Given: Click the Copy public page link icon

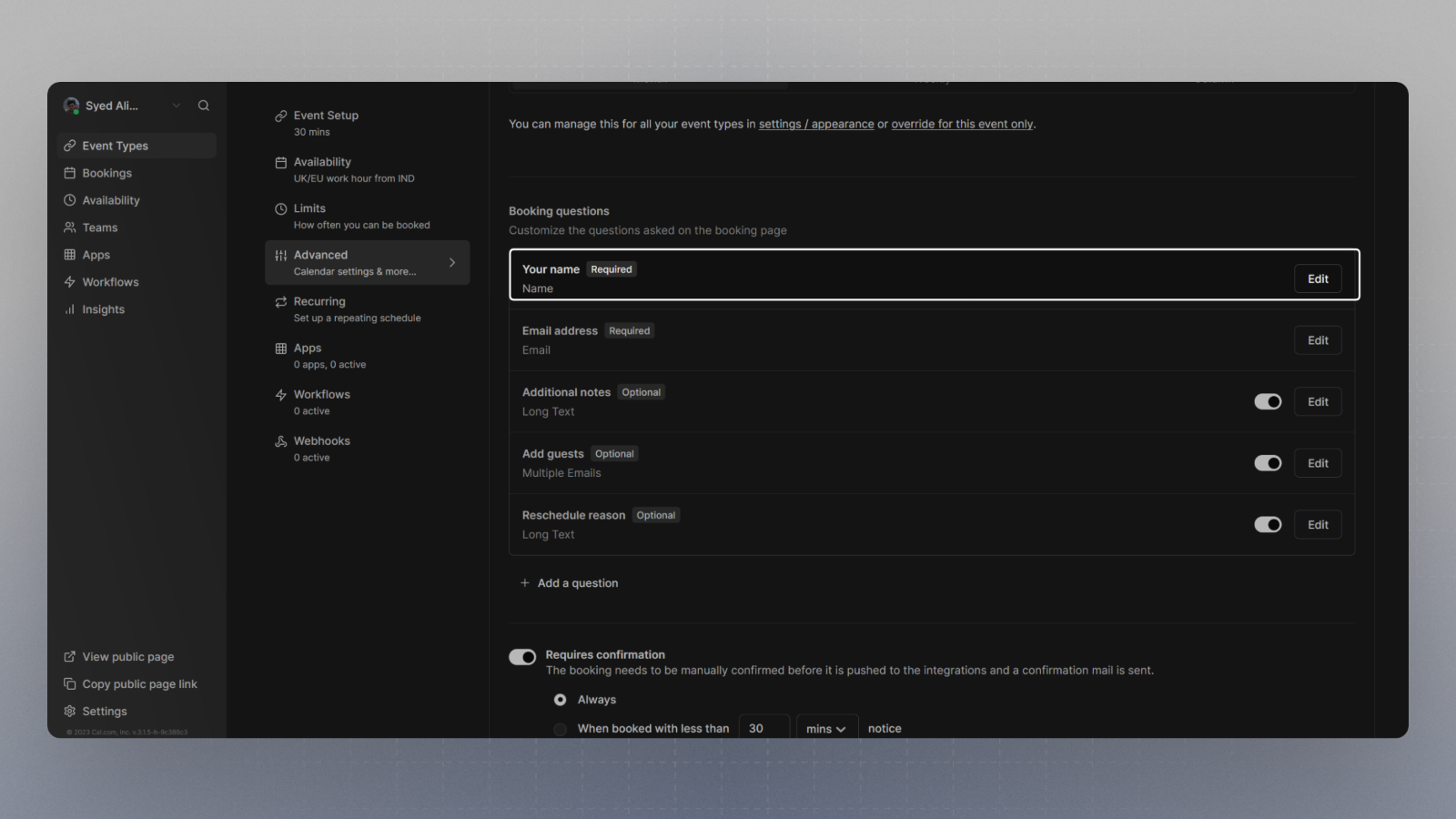Looking at the screenshot, I should [x=70, y=684].
